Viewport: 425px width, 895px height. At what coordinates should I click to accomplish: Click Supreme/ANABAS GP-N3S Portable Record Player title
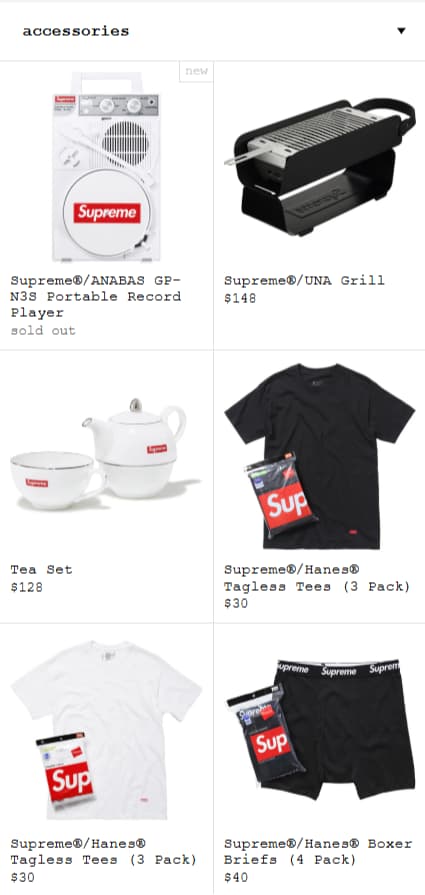pyautogui.click(x=96, y=296)
